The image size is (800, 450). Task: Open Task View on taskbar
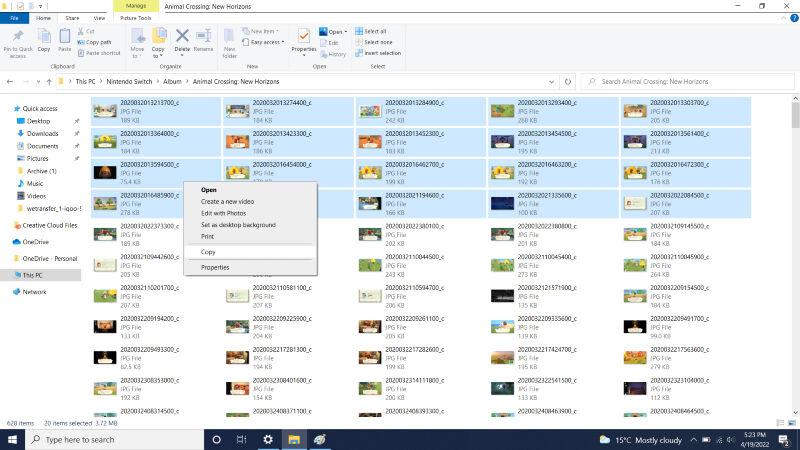pos(242,440)
